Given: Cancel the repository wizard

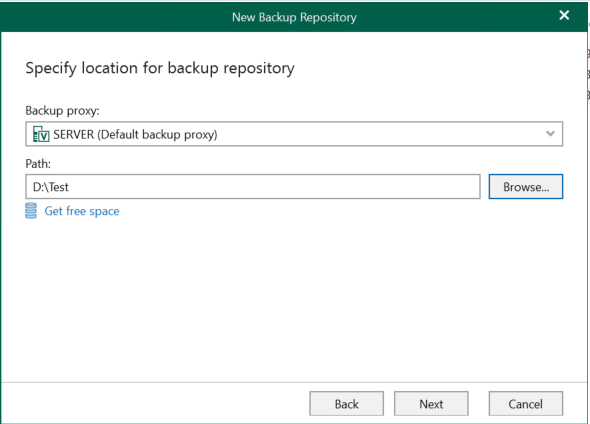Looking at the screenshot, I should tap(526, 404).
